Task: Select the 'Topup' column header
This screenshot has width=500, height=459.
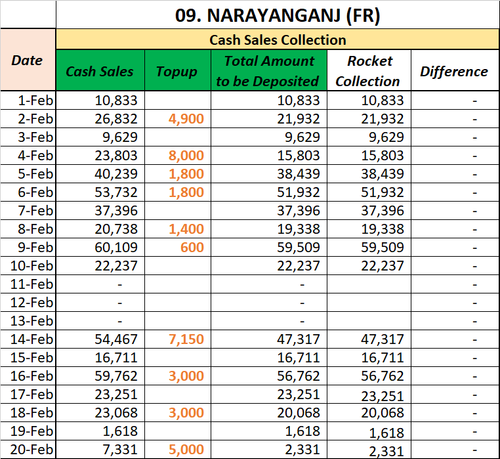Action: pyautogui.click(x=178, y=70)
